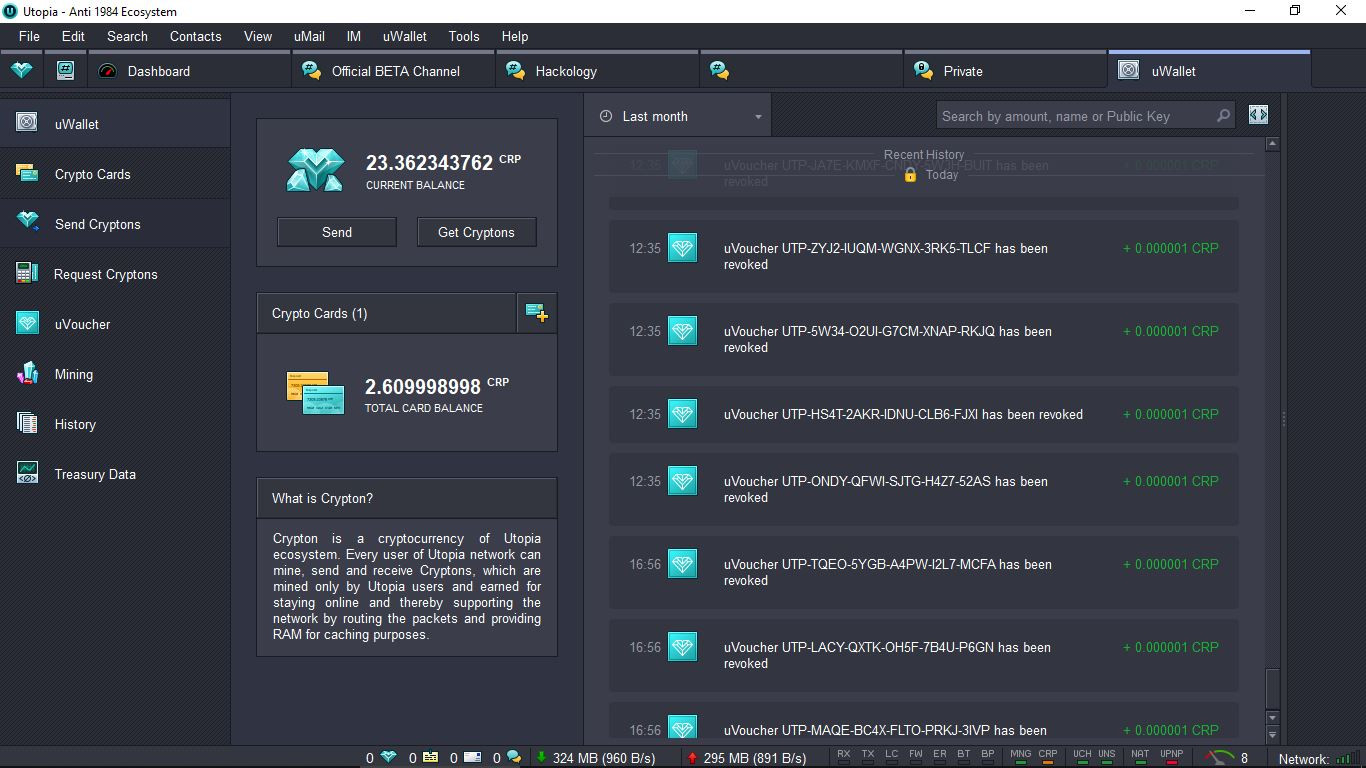Open the add Crypto Card icon

click(537, 313)
